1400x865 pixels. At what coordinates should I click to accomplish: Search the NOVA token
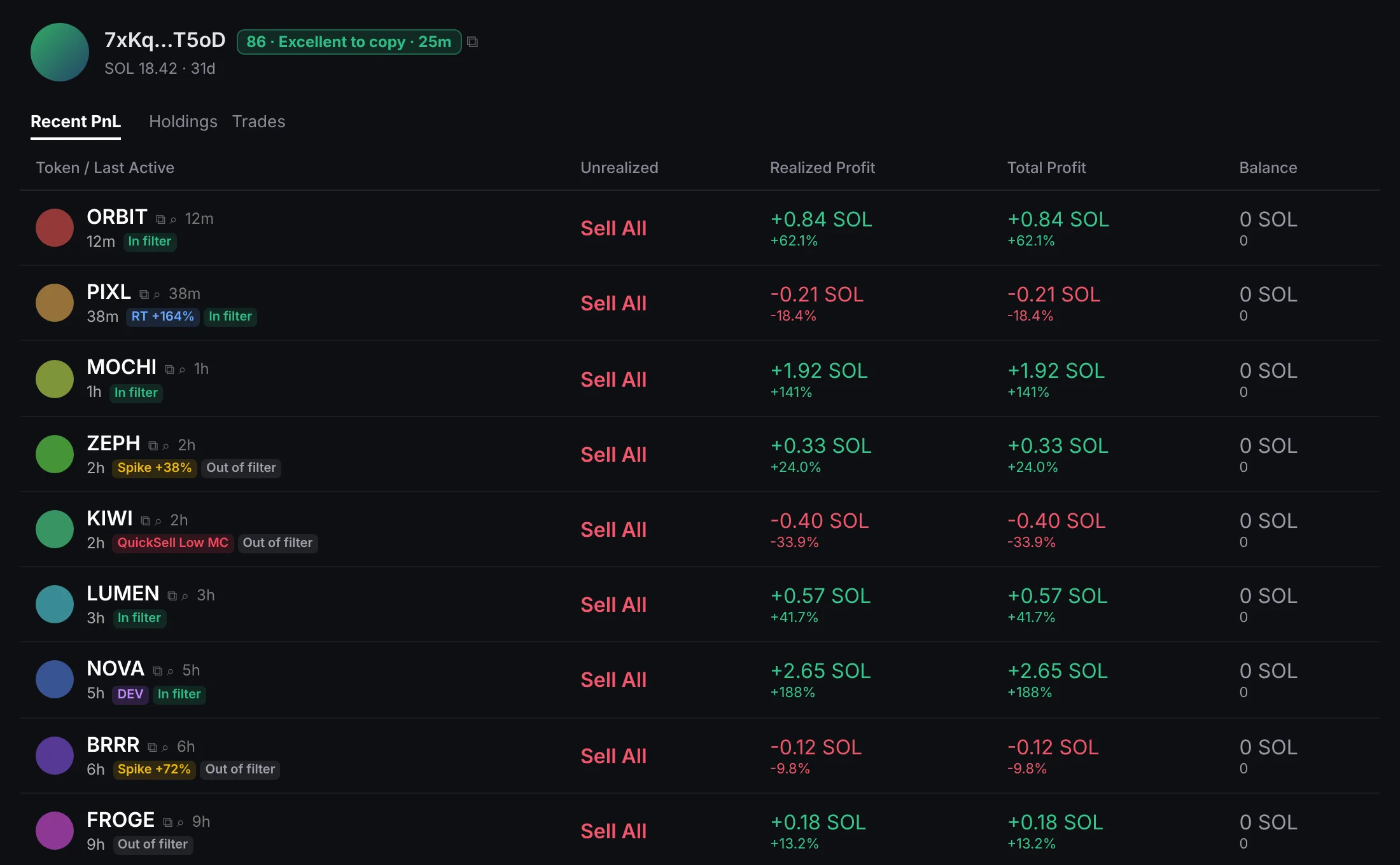point(171,672)
